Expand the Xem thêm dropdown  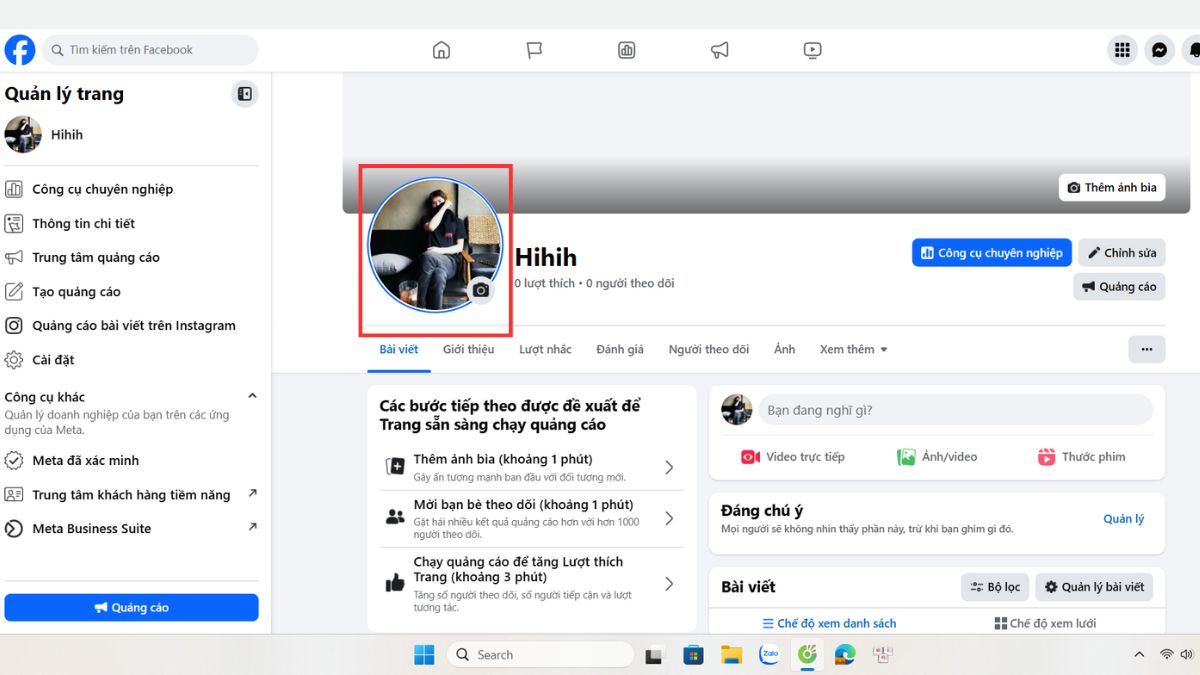[853, 349]
